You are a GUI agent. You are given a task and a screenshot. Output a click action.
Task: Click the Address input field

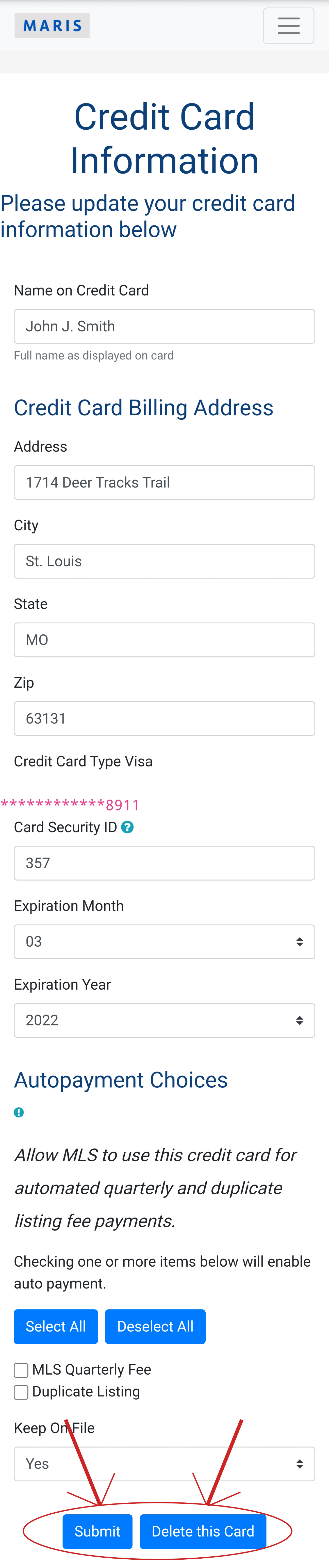pyautogui.click(x=164, y=483)
